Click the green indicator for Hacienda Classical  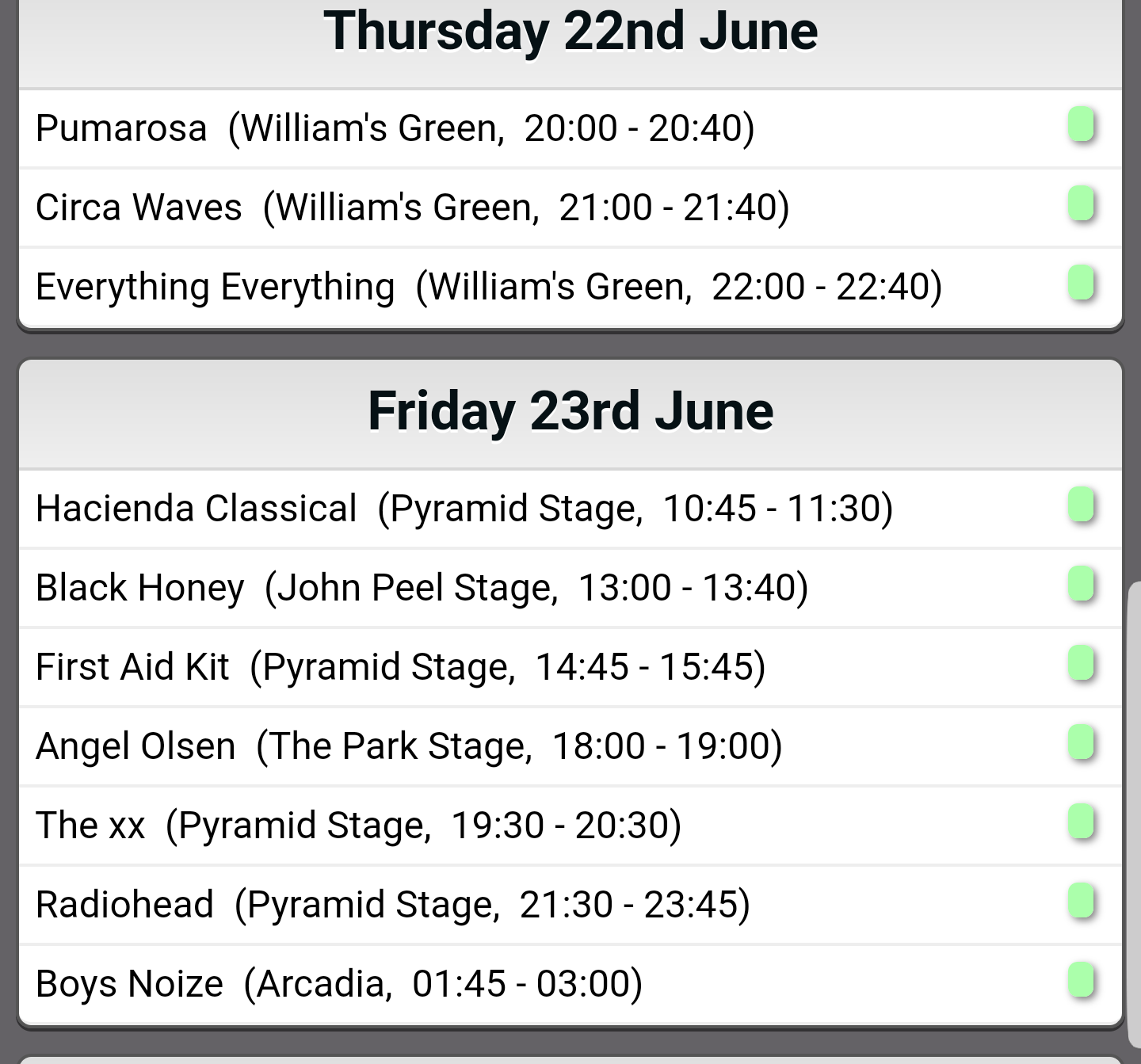pos(1081,505)
